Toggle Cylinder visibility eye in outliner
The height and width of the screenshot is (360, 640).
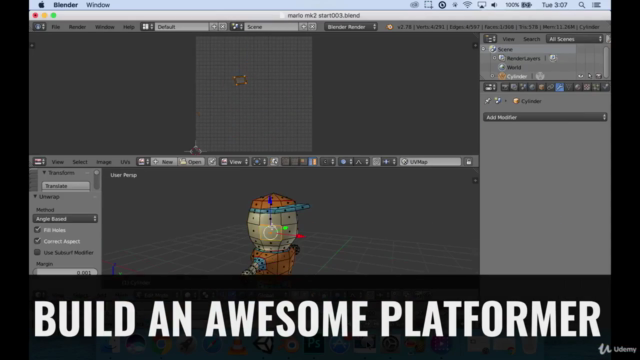[580, 76]
